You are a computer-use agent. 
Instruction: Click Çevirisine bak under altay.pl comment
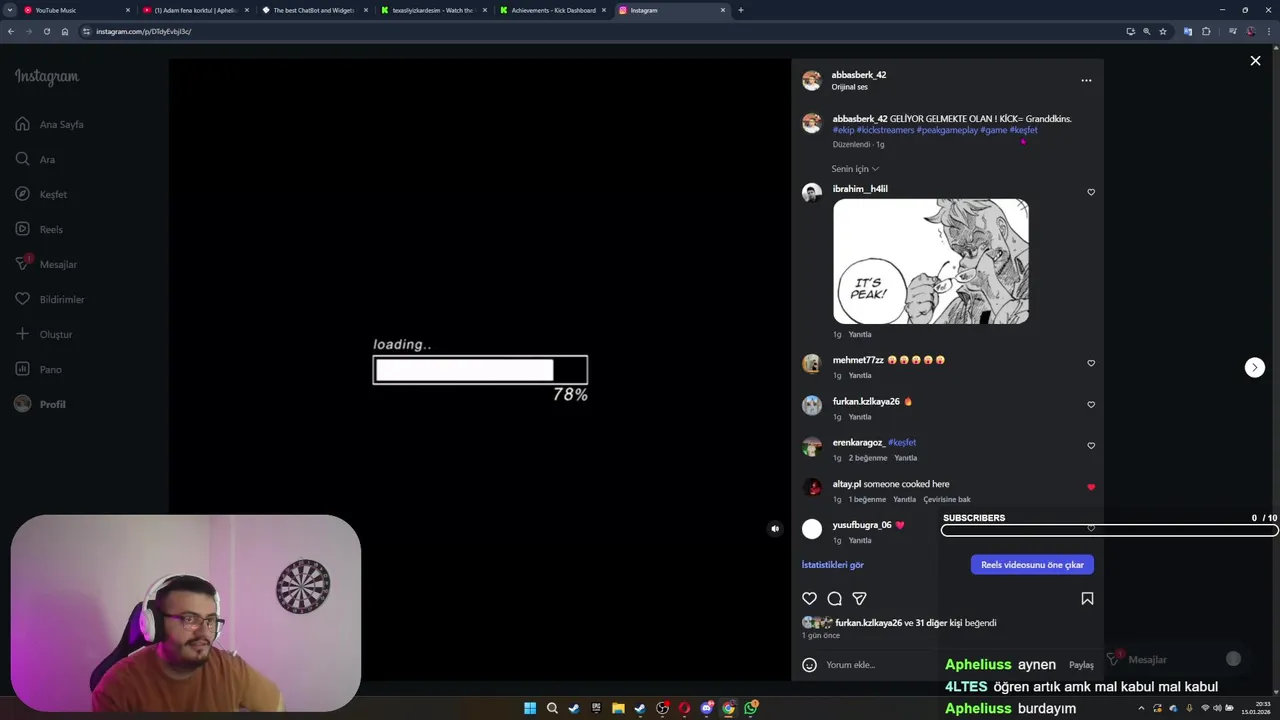(947, 500)
